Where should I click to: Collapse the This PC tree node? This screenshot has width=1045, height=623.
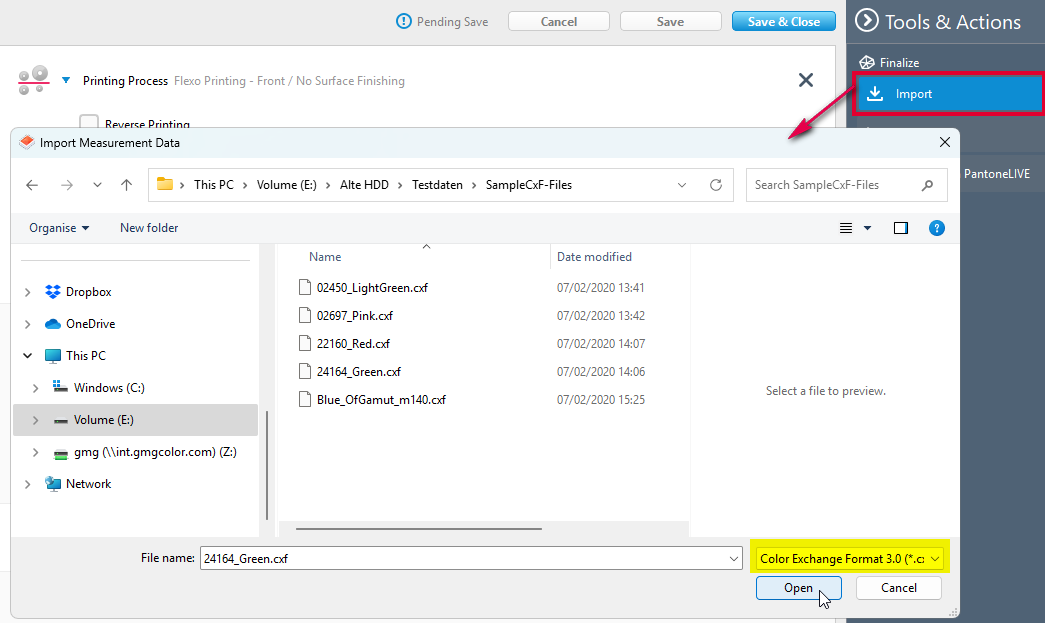click(27, 356)
